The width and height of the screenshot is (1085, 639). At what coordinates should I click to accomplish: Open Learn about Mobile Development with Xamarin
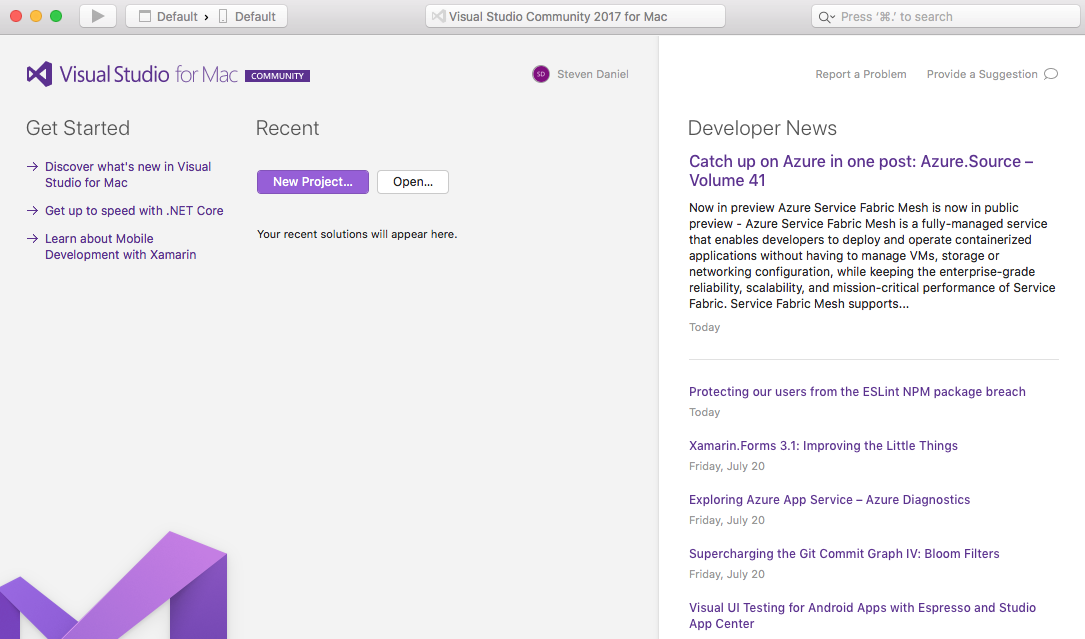(120, 246)
